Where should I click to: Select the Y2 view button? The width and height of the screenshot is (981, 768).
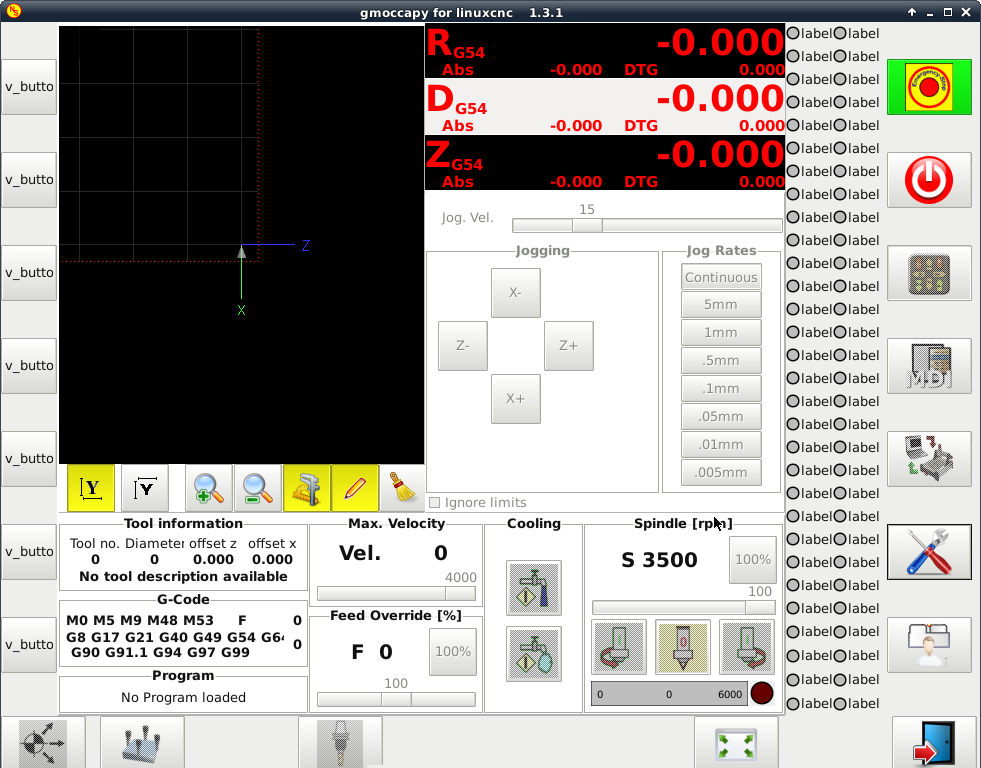pyautogui.click(x=145, y=488)
